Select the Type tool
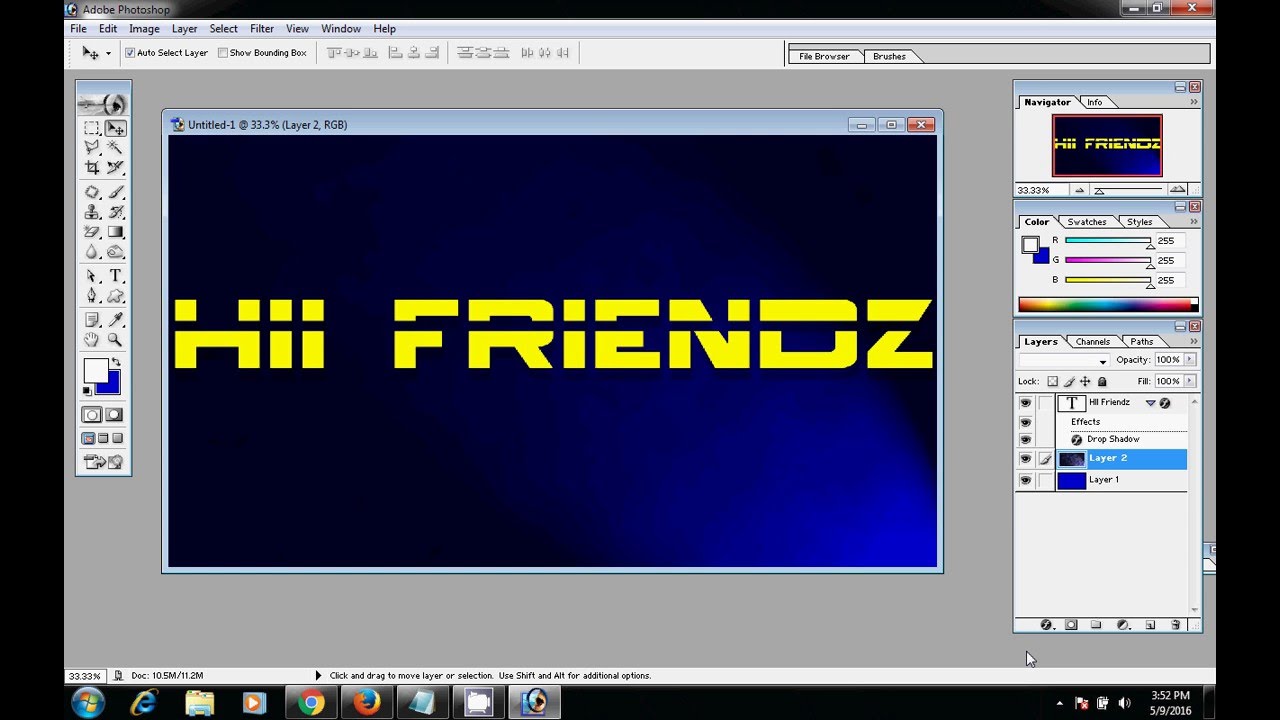This screenshot has width=1280, height=720. (x=116, y=276)
